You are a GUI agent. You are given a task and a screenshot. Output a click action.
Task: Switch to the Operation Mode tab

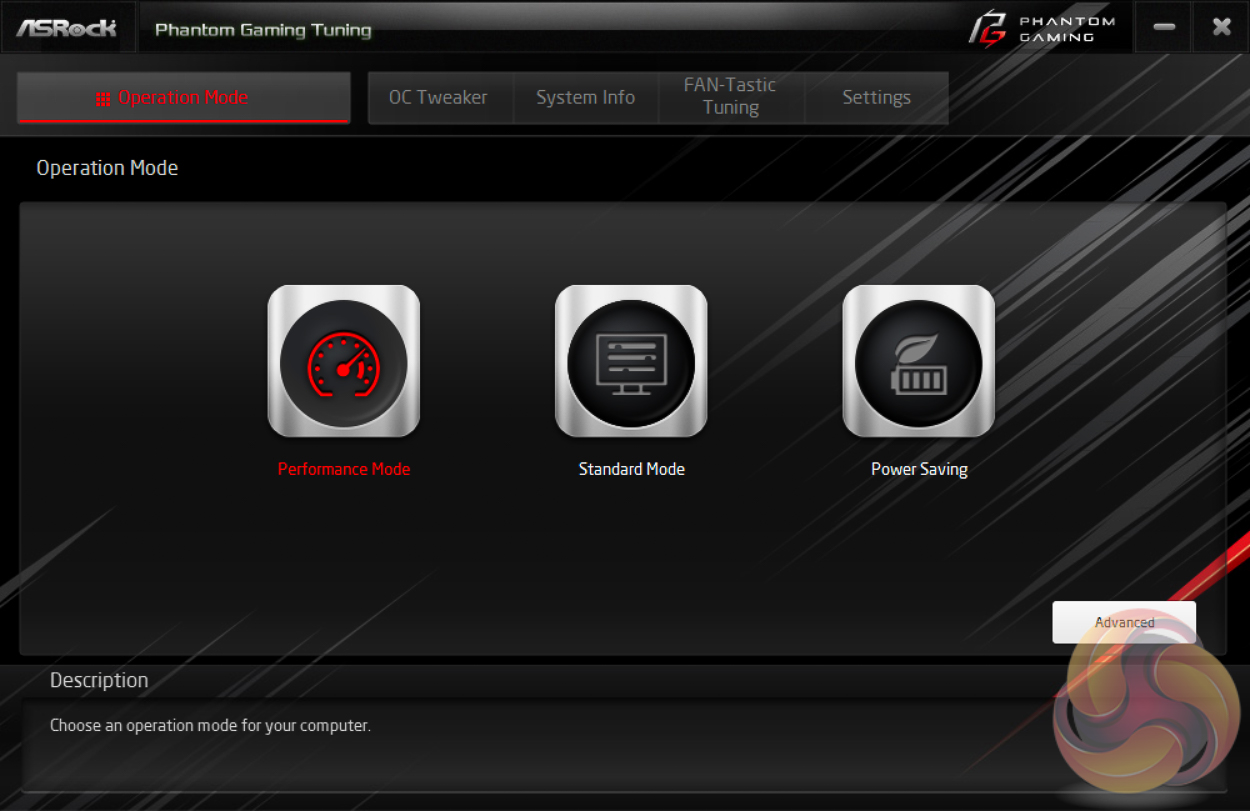(184, 98)
